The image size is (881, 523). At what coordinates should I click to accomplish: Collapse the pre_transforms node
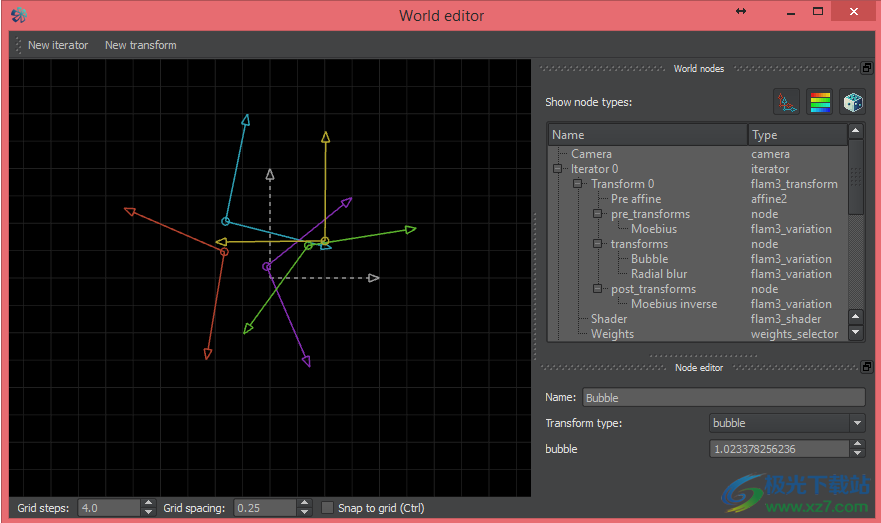(x=597, y=213)
